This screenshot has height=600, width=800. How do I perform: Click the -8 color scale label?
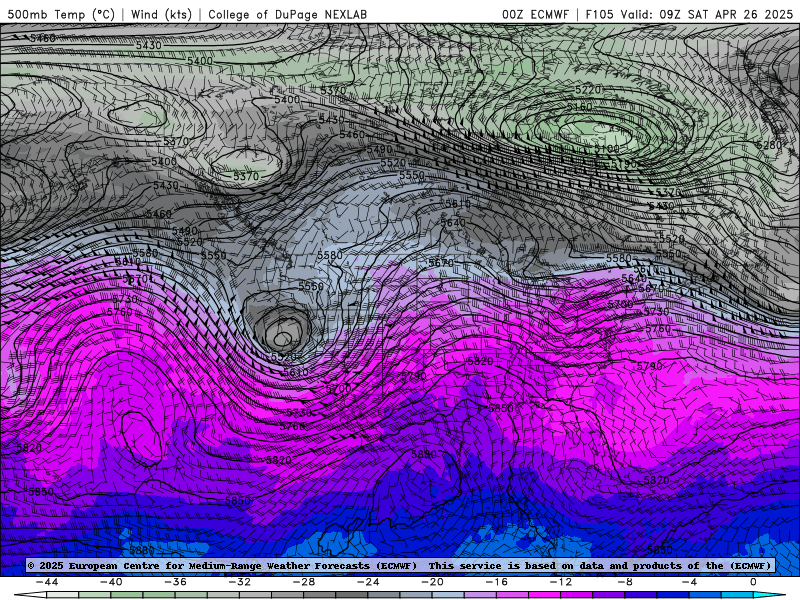(626, 582)
